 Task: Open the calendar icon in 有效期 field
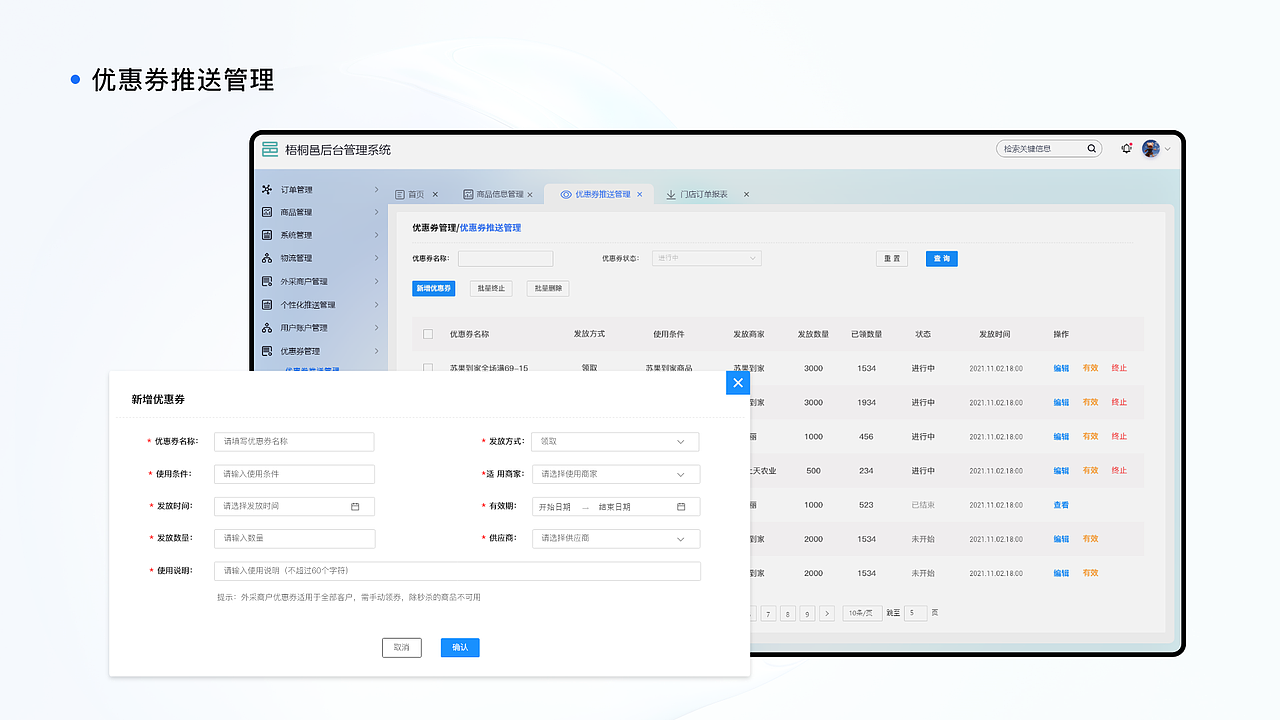click(681, 507)
